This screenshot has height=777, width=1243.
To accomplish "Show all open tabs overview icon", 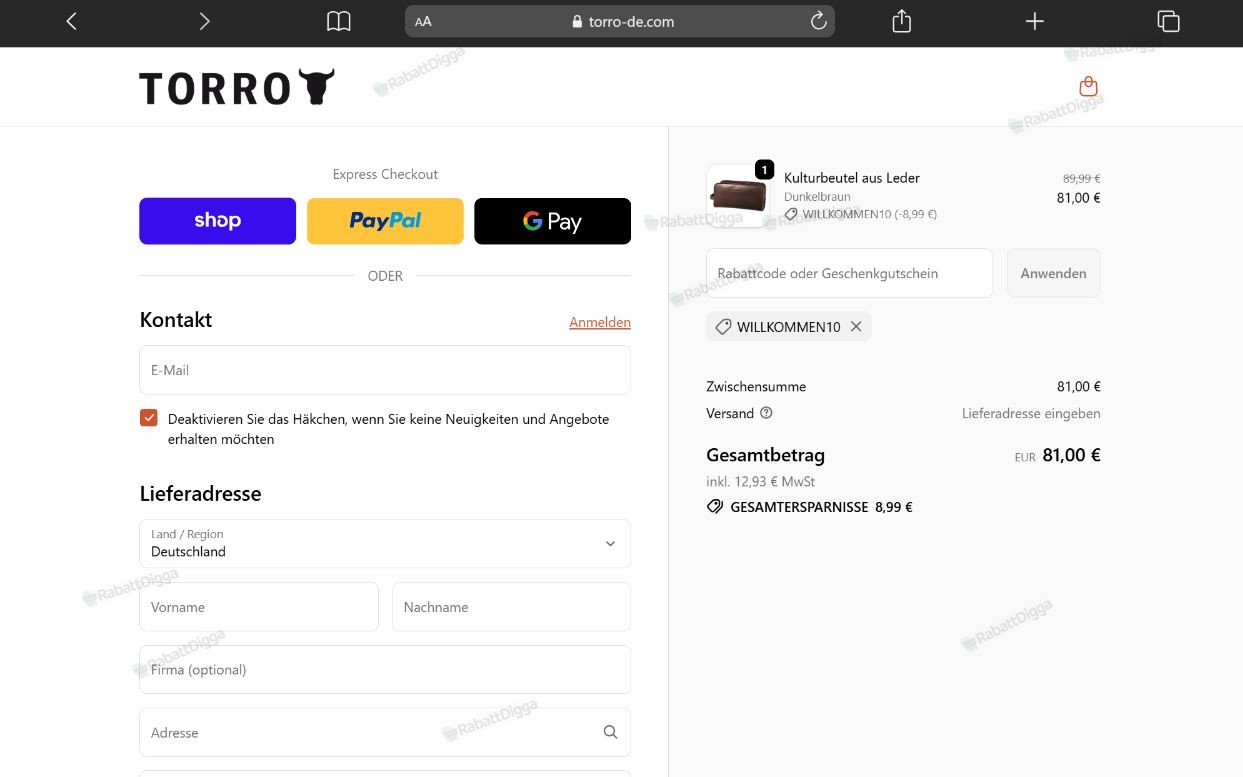I will click(1168, 21).
